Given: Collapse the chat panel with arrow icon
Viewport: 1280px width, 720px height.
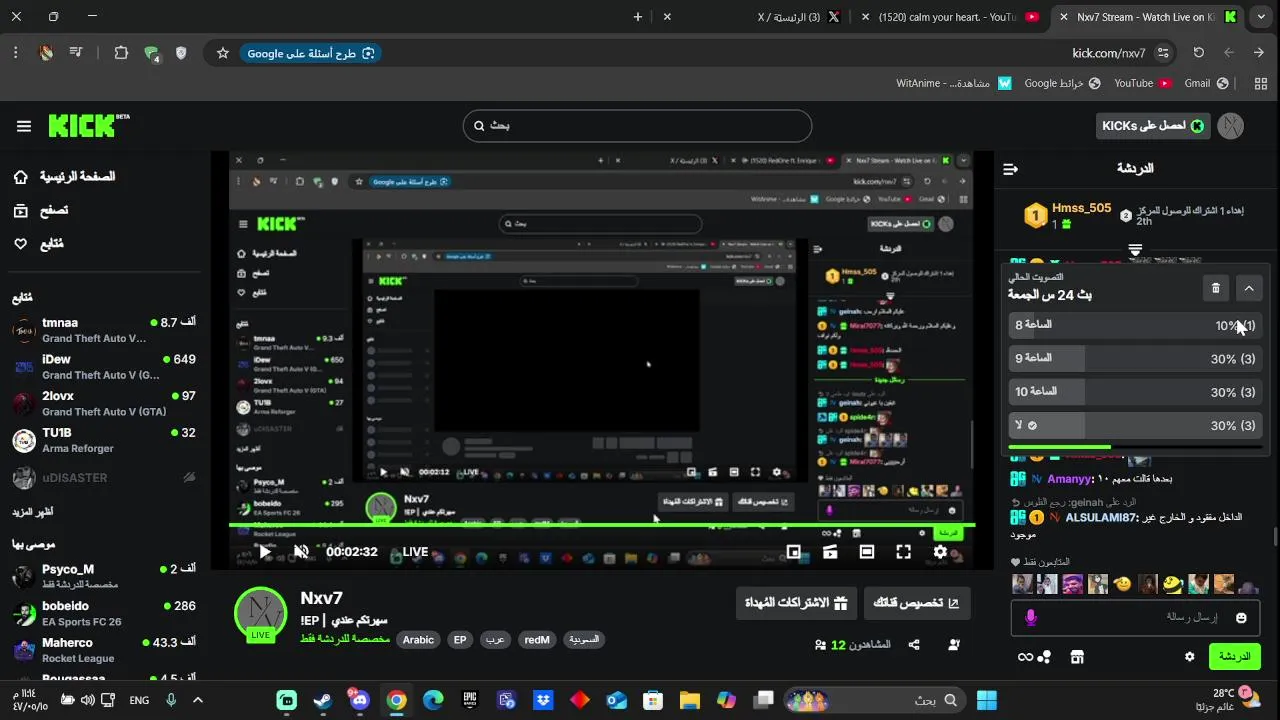Looking at the screenshot, I should [x=1010, y=169].
